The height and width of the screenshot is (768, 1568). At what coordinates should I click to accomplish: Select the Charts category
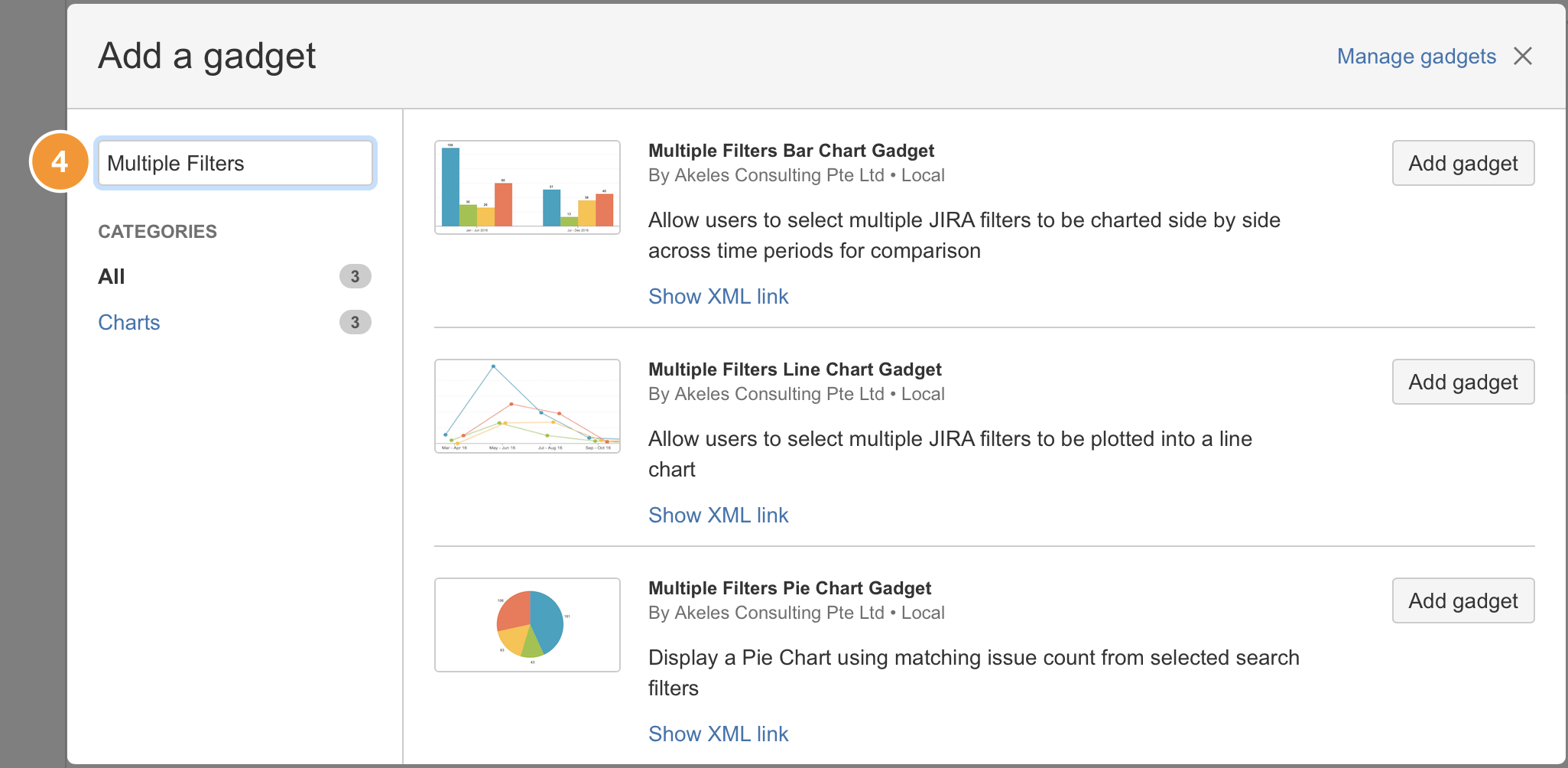click(x=129, y=322)
